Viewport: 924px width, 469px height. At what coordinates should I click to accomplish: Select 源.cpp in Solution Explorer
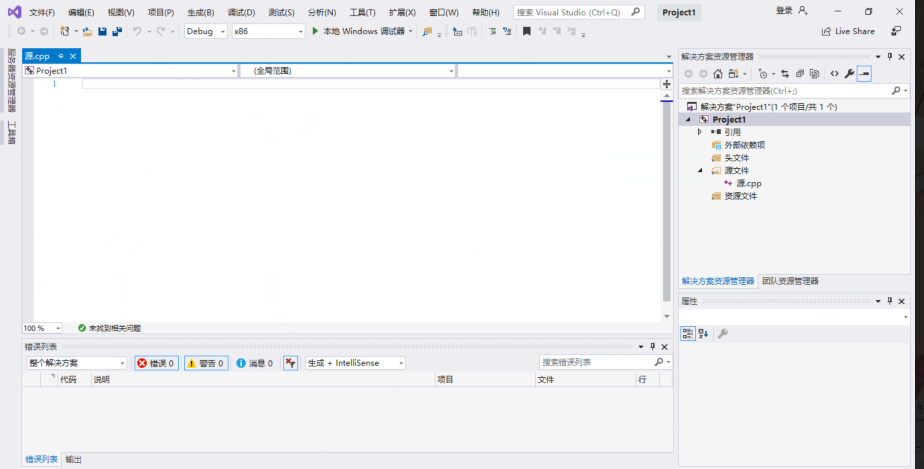[x=749, y=183]
